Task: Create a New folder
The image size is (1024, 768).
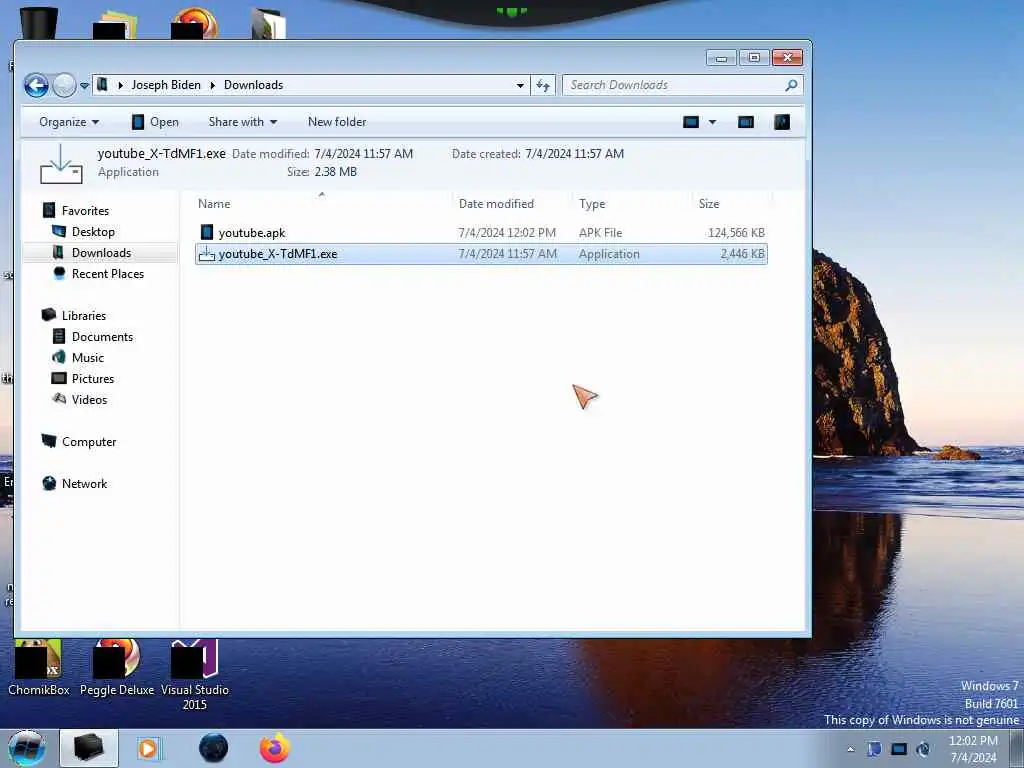Action: click(x=337, y=122)
